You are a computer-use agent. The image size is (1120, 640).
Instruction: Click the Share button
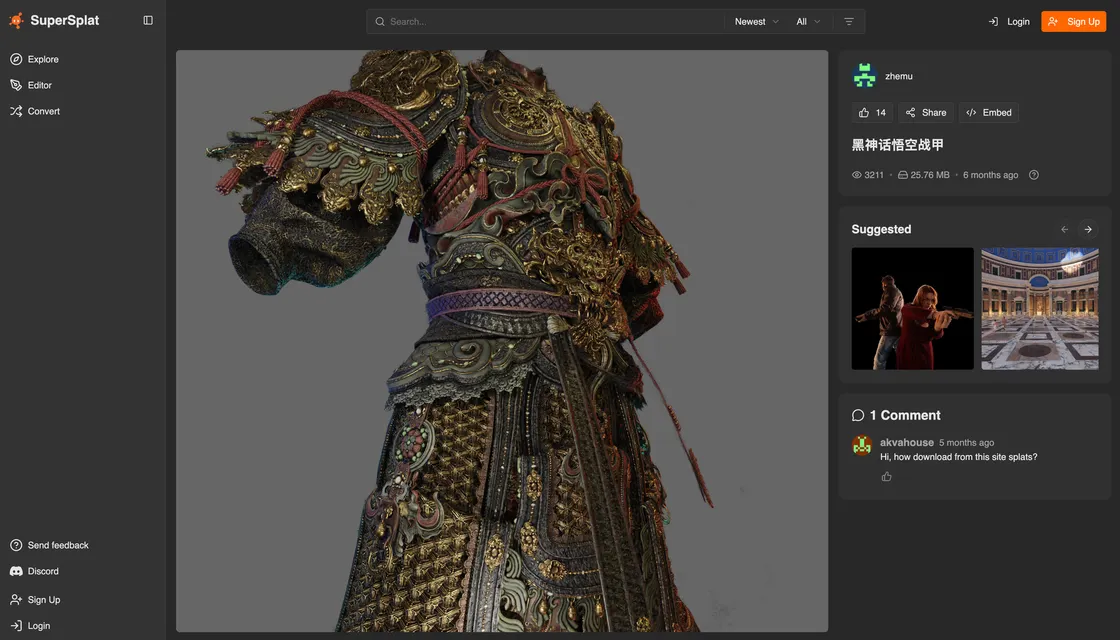(x=926, y=113)
